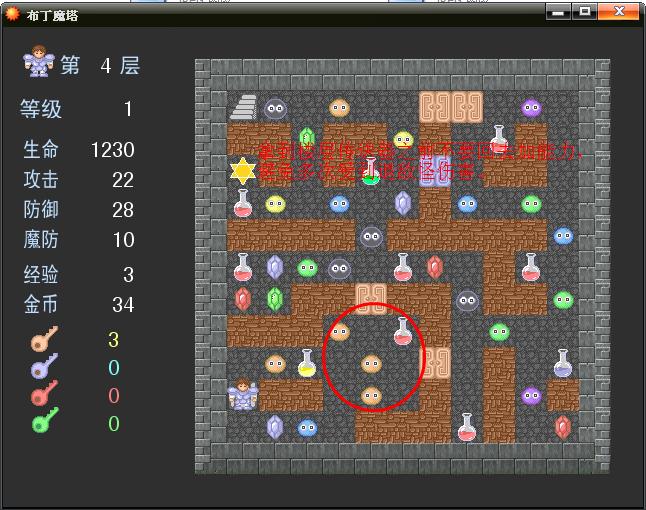Click the red potion inside the red circle
646x510 pixels.
[403, 331]
